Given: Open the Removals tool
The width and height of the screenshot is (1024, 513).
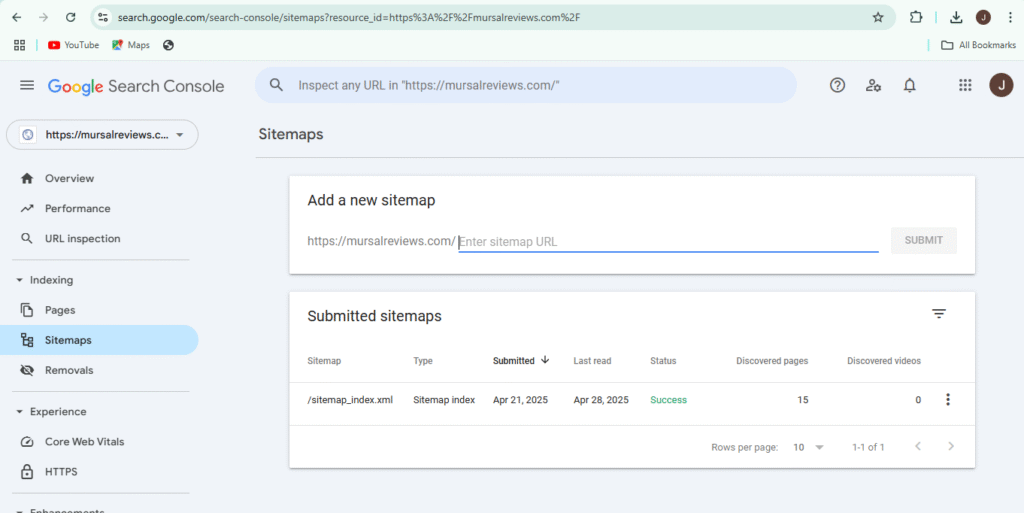Looking at the screenshot, I should pos(99,370).
